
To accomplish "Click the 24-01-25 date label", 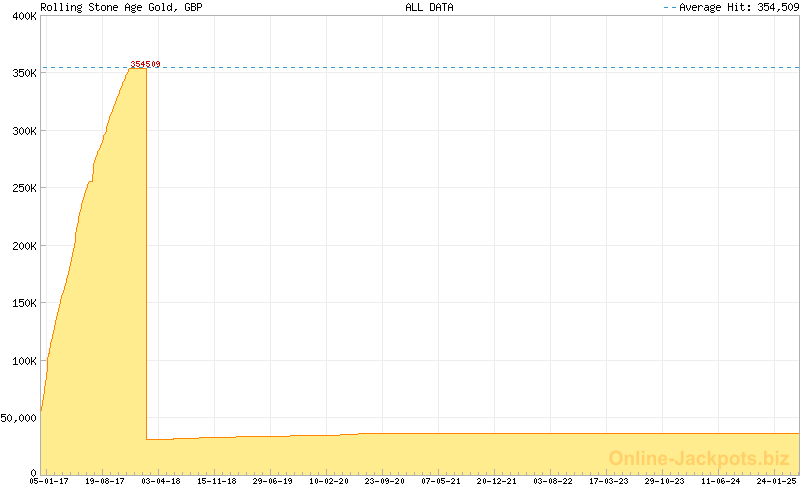I will (x=776, y=481).
